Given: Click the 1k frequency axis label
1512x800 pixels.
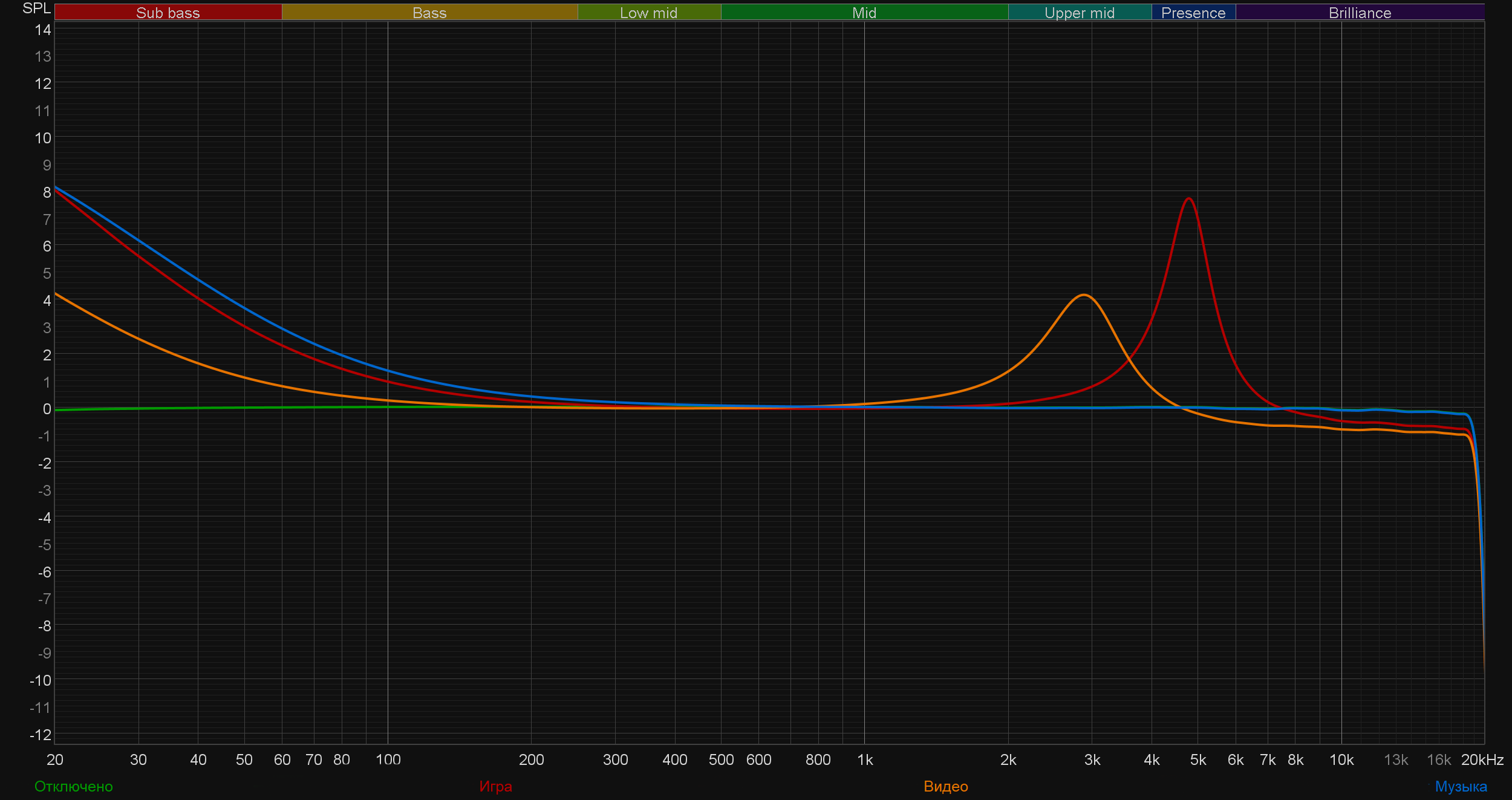Looking at the screenshot, I should click(865, 759).
